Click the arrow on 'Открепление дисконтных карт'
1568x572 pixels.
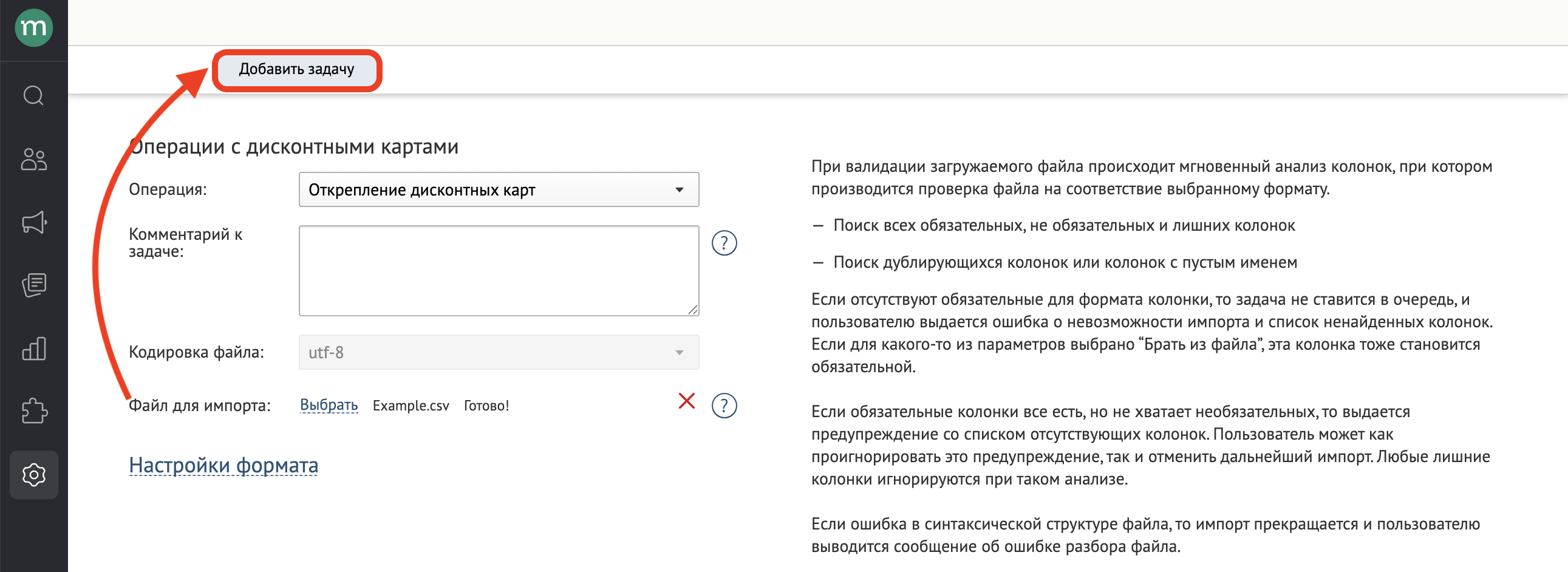coord(680,190)
